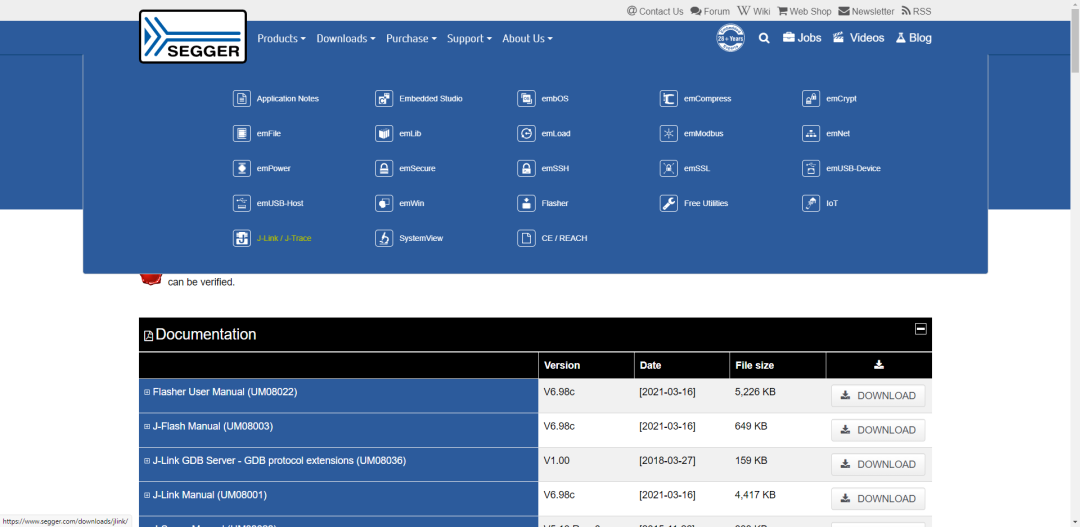Open the J-Link / J-Trace icon

pos(242,238)
